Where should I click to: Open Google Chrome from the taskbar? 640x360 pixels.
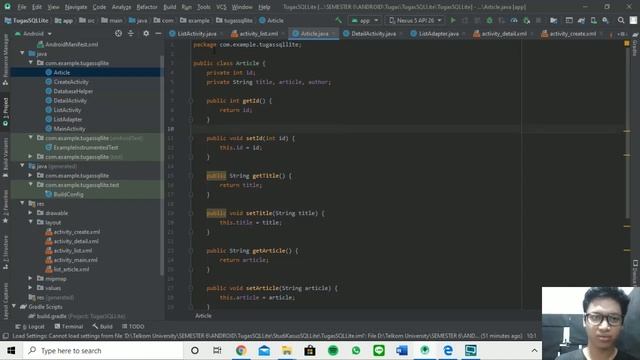(x=241, y=350)
